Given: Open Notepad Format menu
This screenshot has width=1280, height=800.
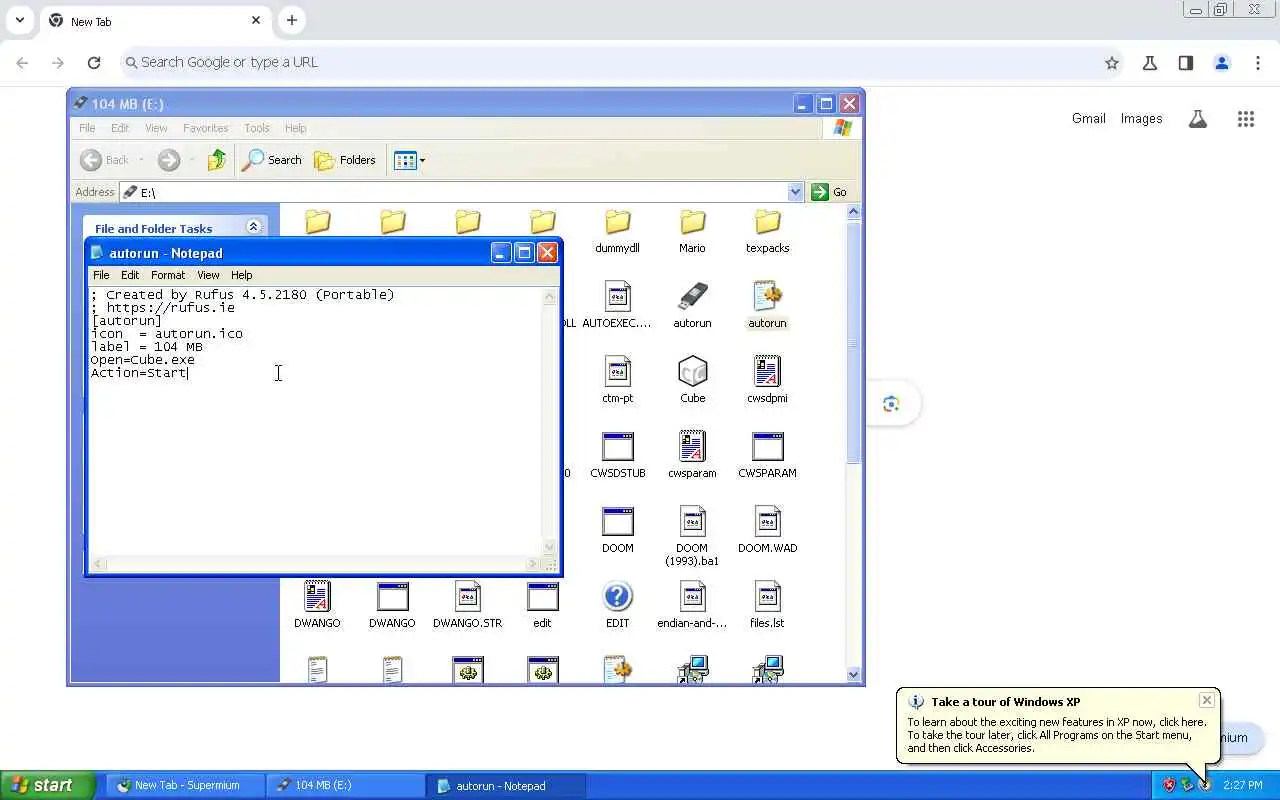Looking at the screenshot, I should [x=168, y=275].
